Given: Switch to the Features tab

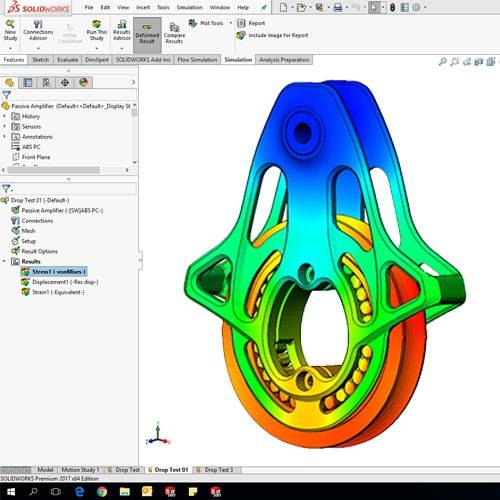Looking at the screenshot, I should point(14,60).
